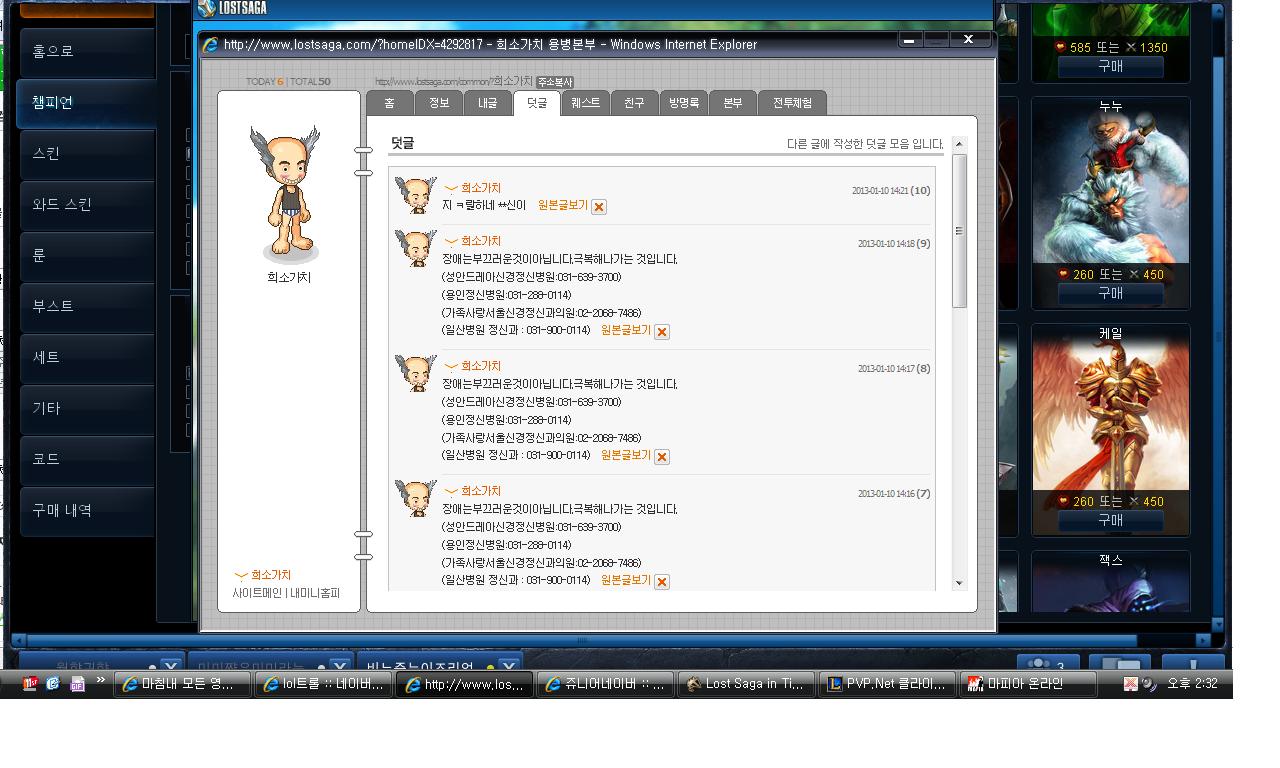Click the avatar thumbnail of comment (7)
The width and height of the screenshot is (1280, 768).
[x=416, y=498]
